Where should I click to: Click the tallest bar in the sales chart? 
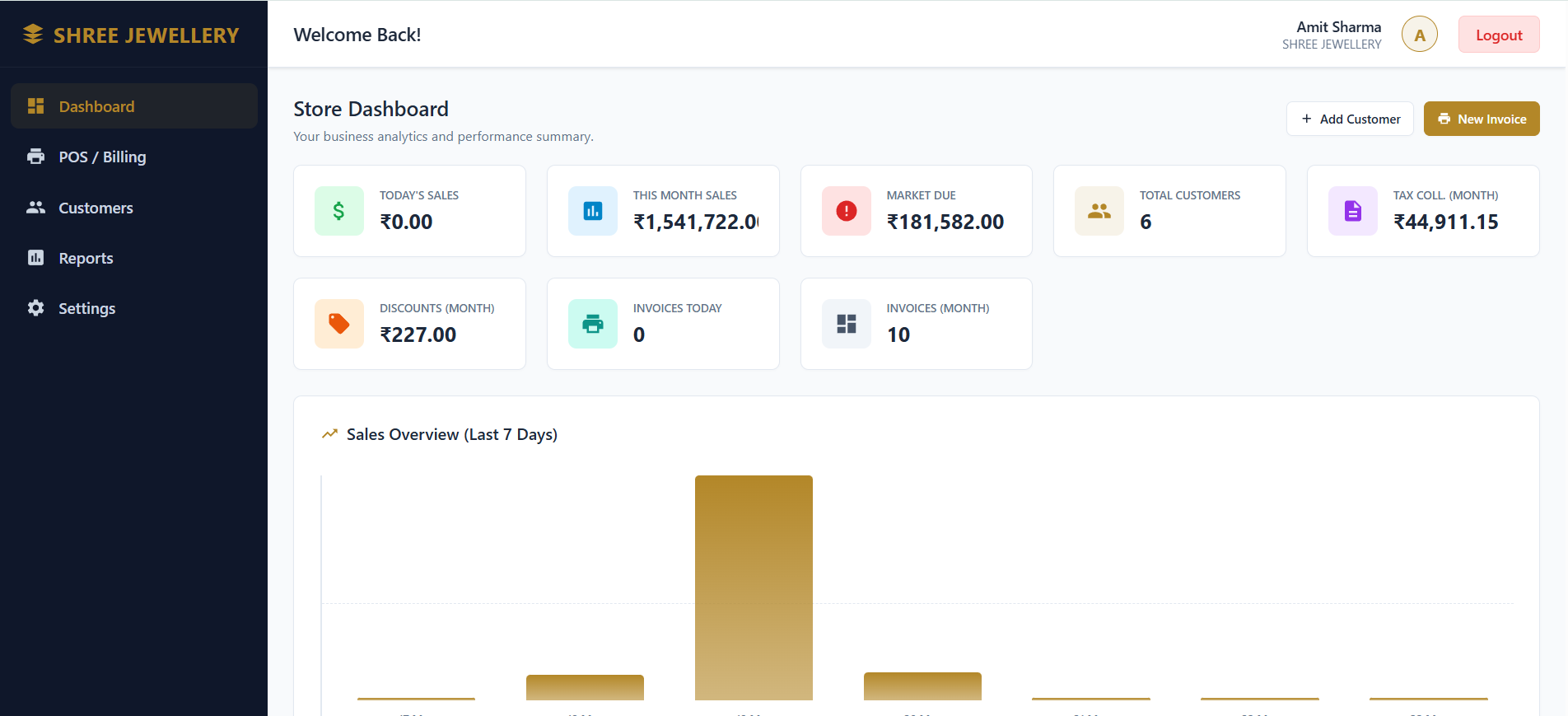(754, 587)
